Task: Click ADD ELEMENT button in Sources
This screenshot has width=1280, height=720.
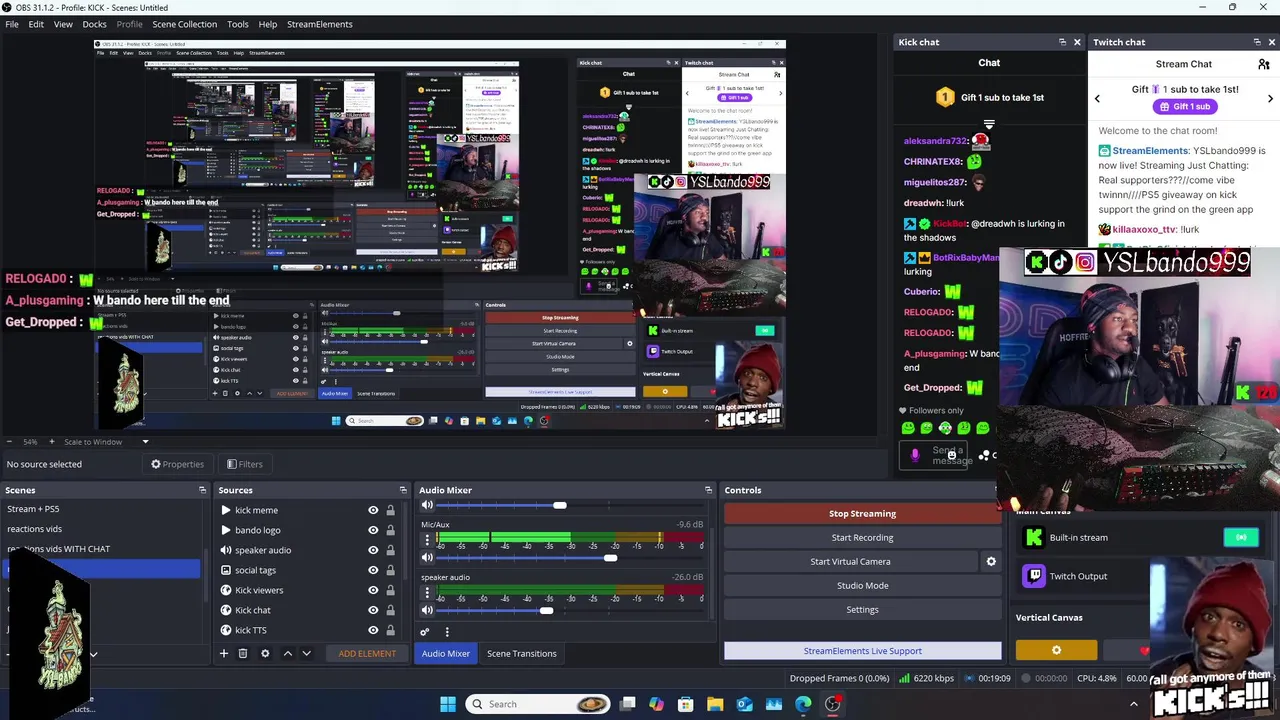Action: [x=367, y=653]
